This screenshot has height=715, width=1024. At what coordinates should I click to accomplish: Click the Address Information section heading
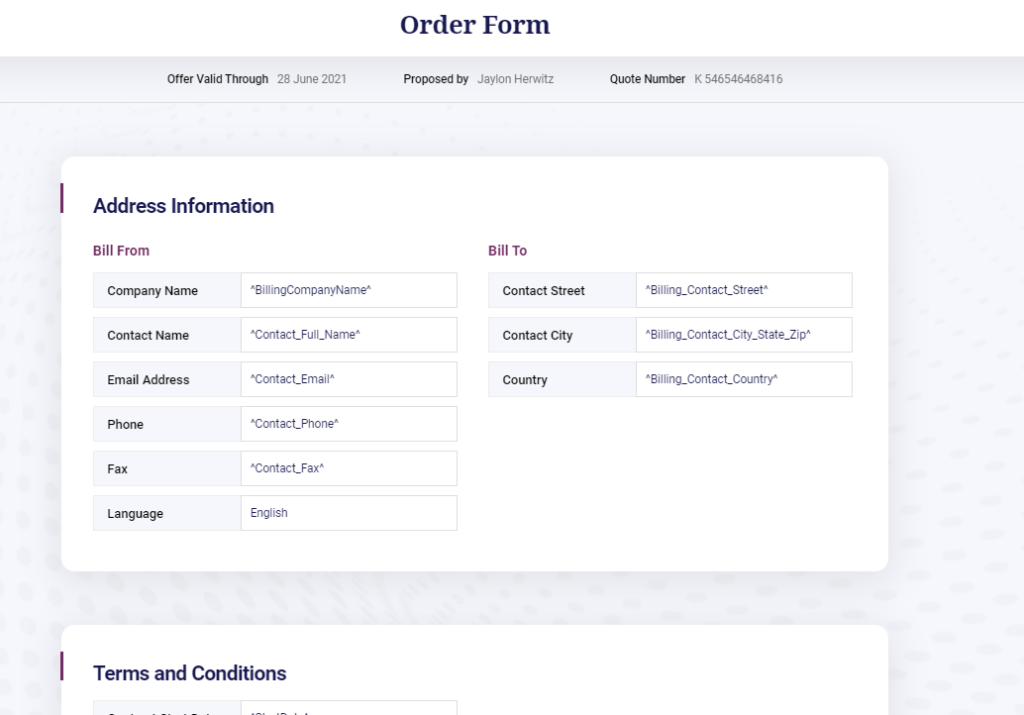pos(183,206)
